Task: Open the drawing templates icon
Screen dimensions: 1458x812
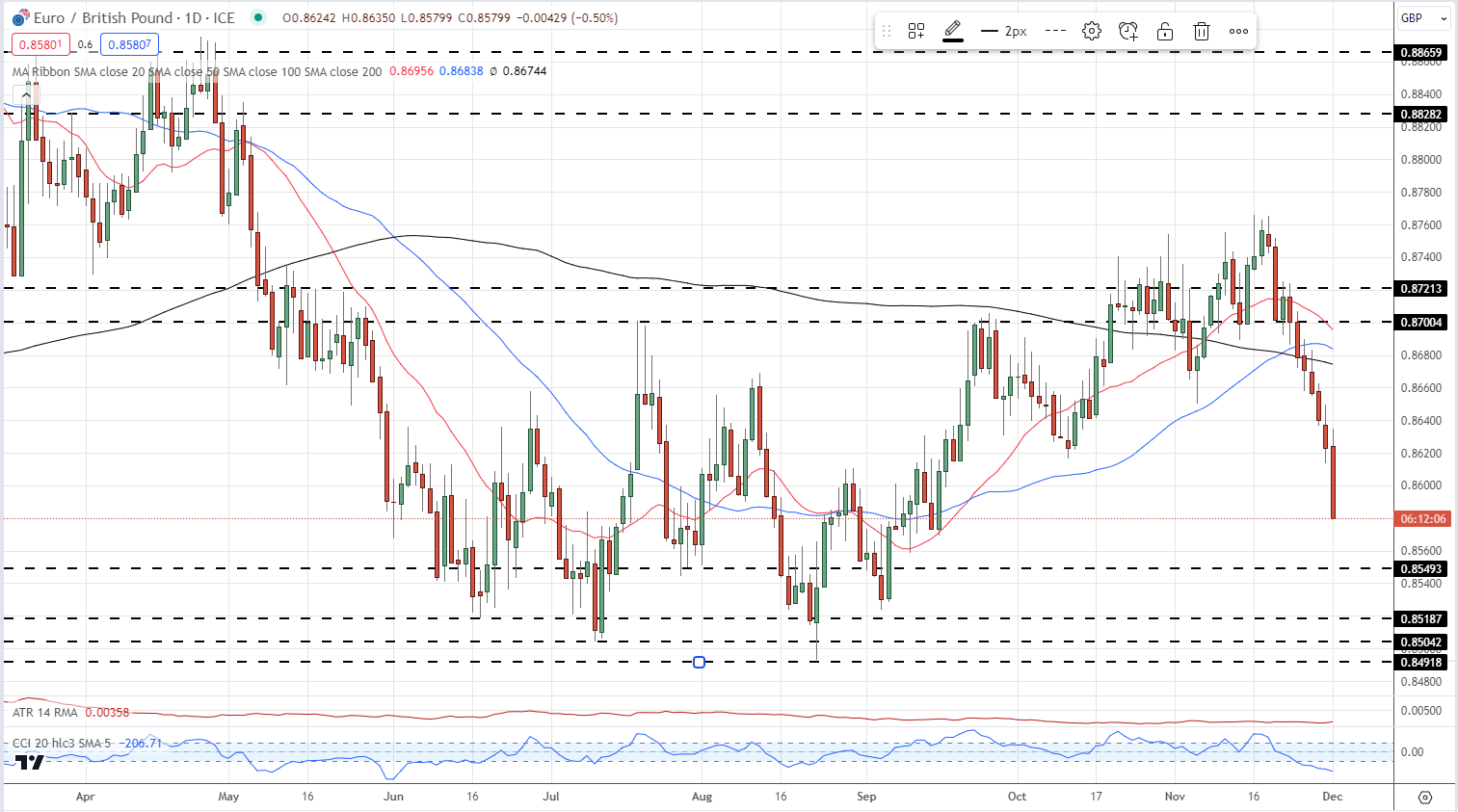Action: tap(916, 31)
